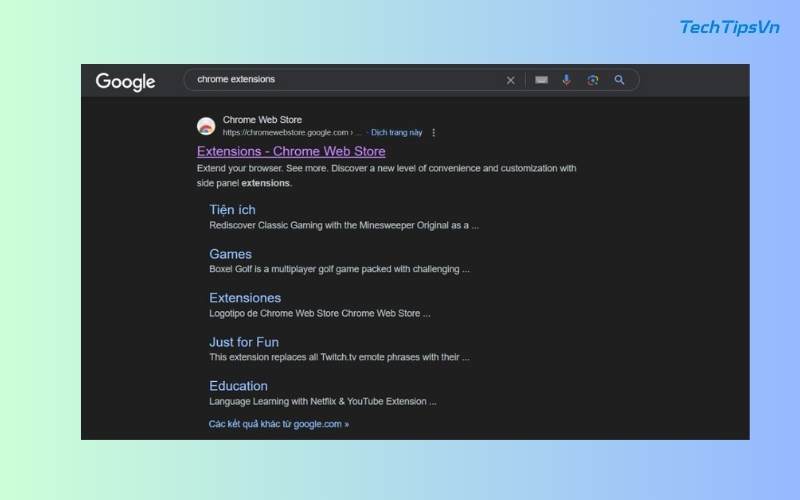Open the 'Extensiones' sitelink

[245, 297]
